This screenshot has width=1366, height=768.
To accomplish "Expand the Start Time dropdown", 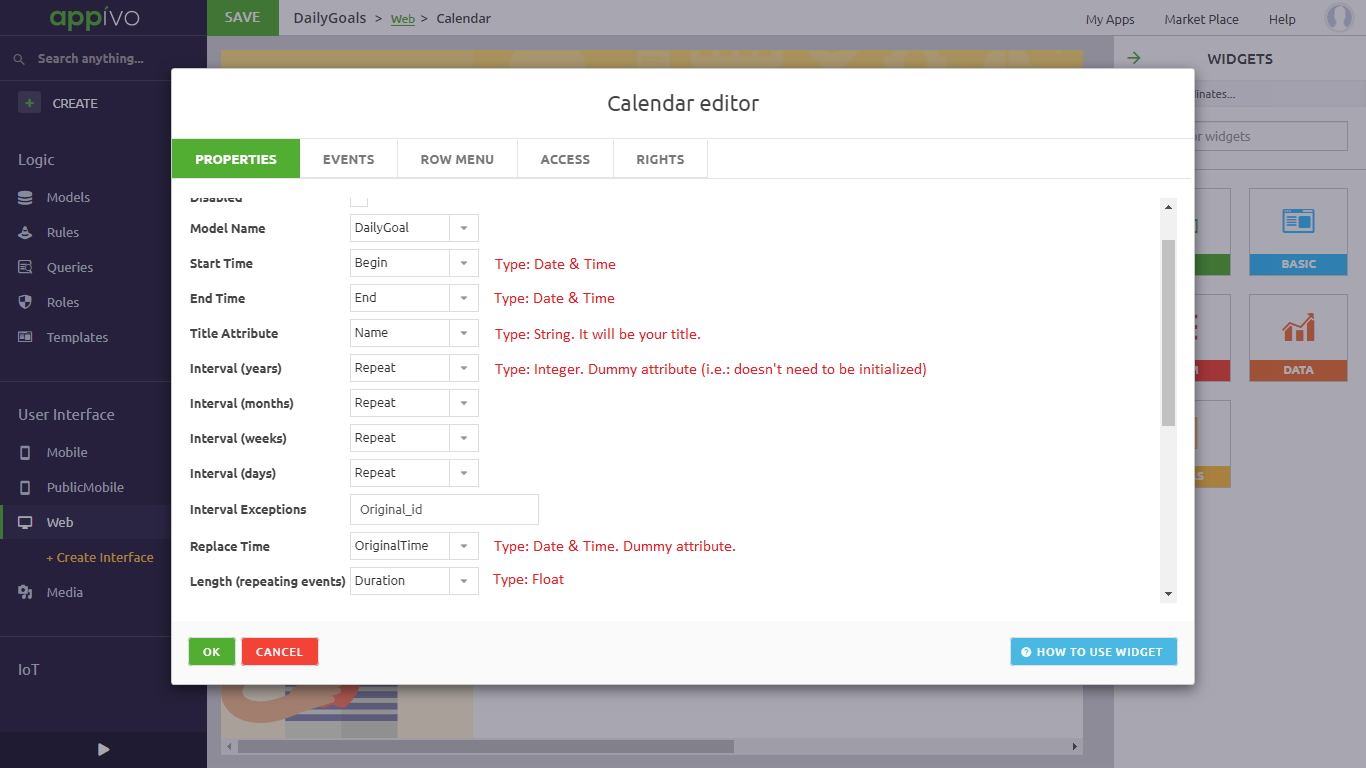I will pyautogui.click(x=463, y=262).
